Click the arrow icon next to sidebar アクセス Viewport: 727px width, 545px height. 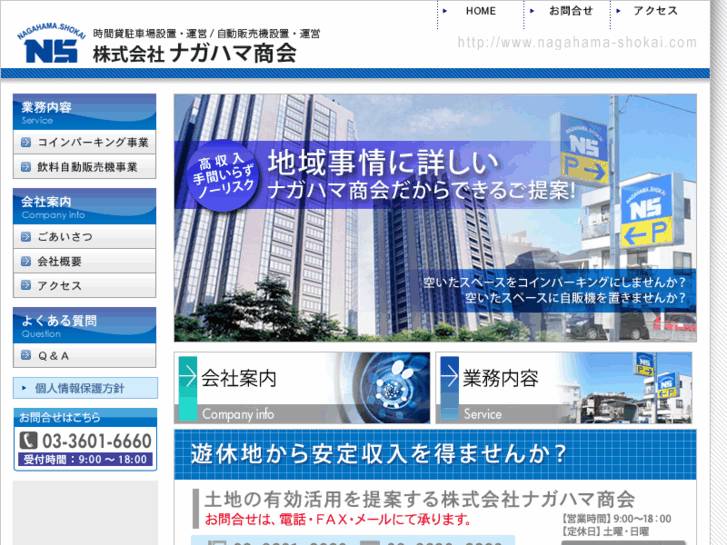(26, 286)
